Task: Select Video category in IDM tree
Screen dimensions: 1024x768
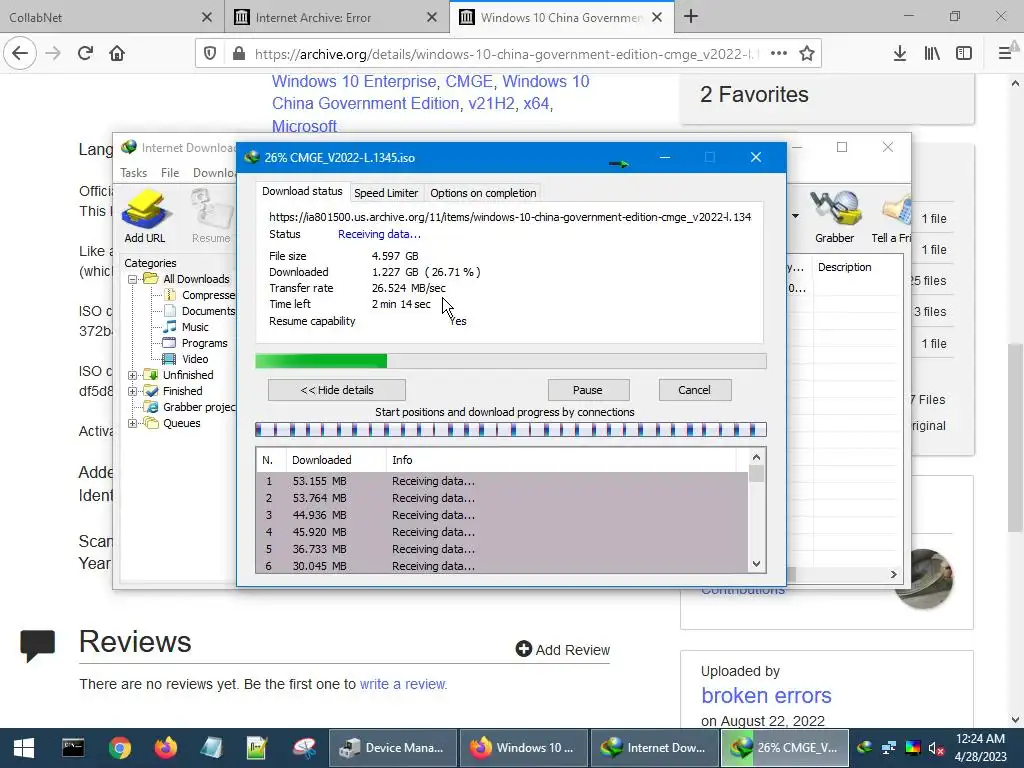Action: point(187,359)
